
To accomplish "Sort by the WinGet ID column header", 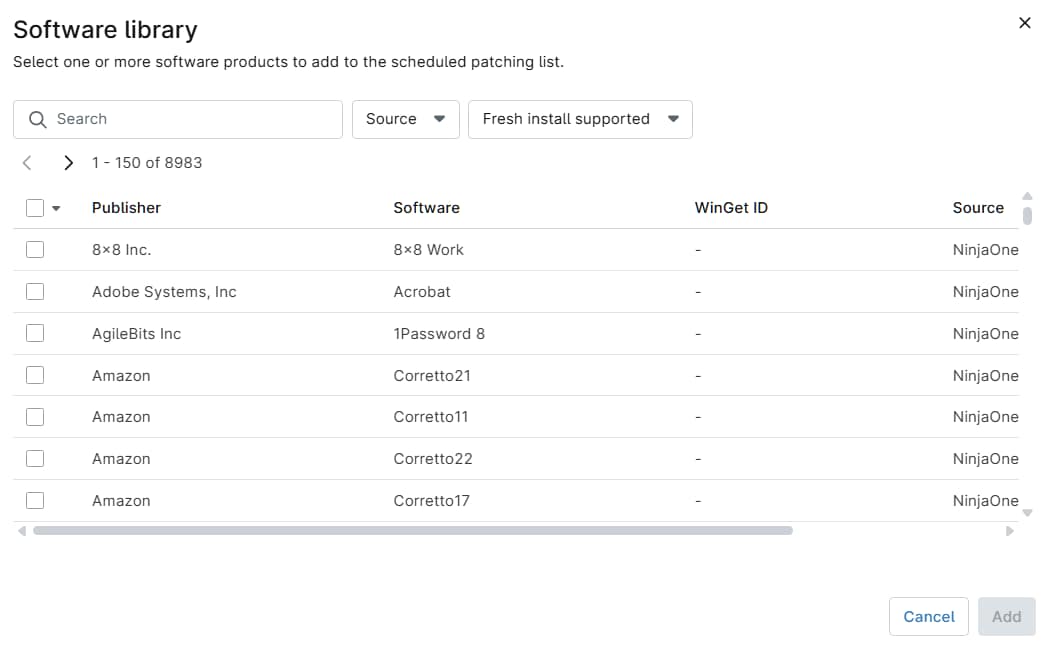I will point(731,208).
